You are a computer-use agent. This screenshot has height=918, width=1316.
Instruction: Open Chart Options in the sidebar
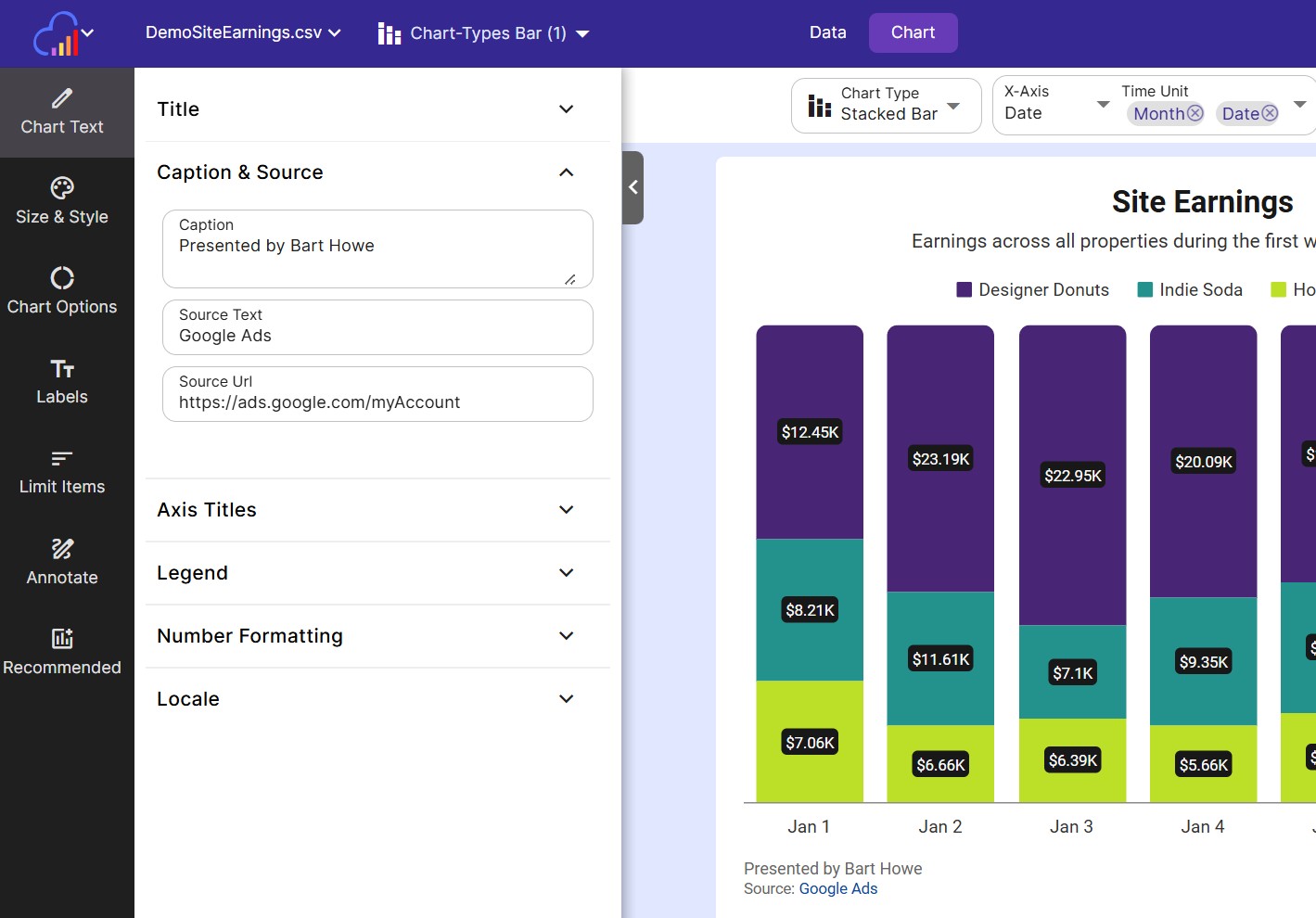(62, 292)
